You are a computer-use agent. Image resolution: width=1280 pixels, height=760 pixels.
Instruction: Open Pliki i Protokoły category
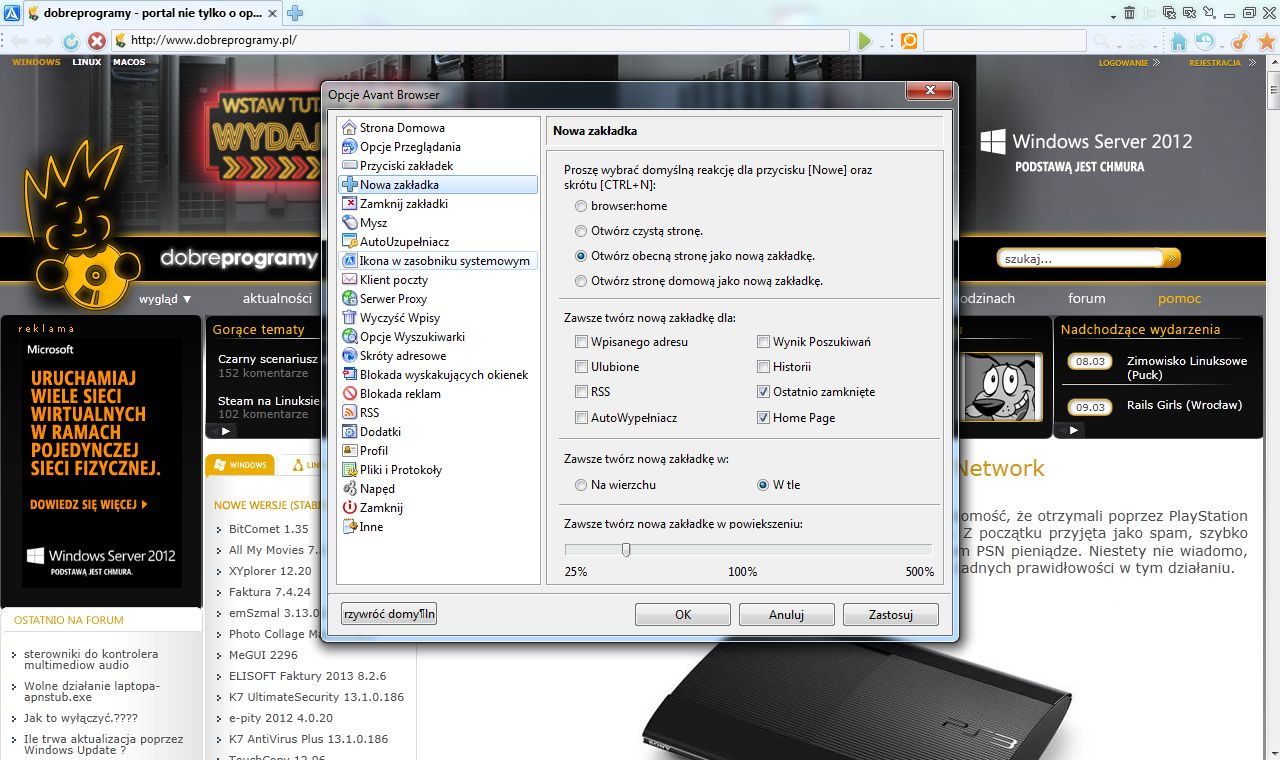tap(400, 470)
